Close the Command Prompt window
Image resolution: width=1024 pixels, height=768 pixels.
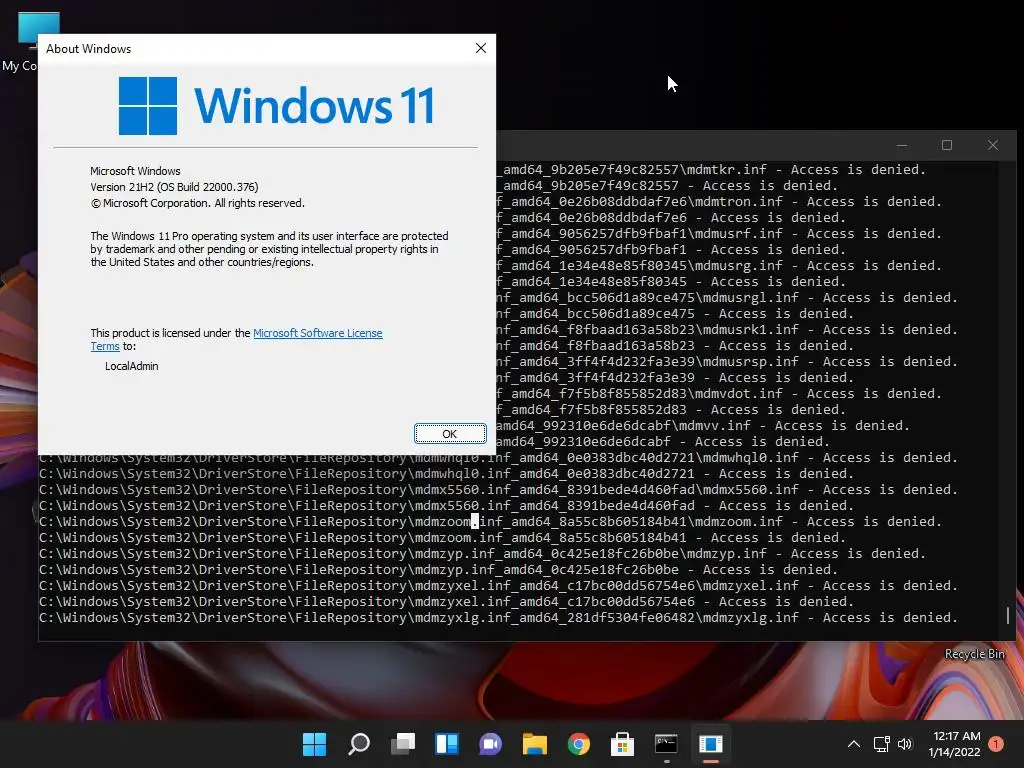click(993, 145)
